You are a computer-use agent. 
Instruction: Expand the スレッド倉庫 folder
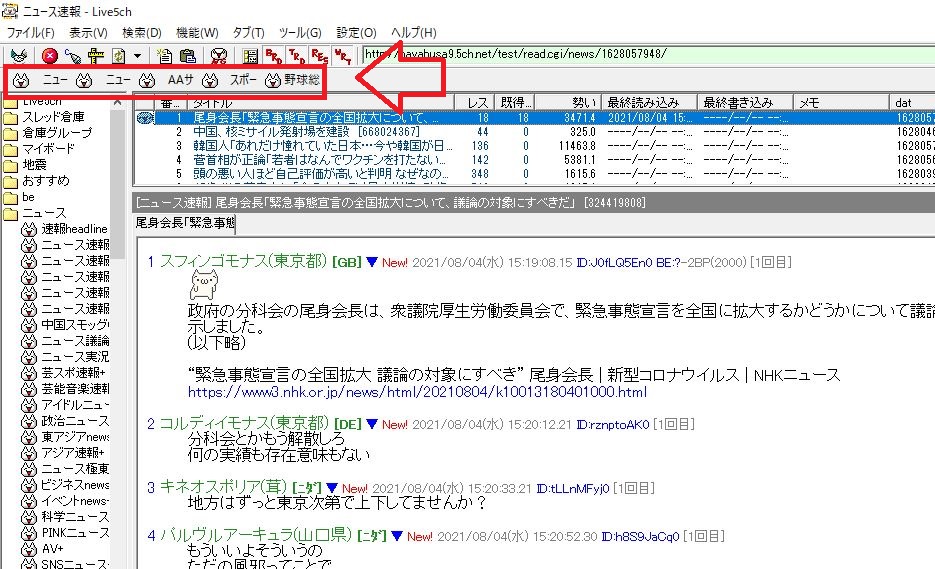click(x=53, y=117)
